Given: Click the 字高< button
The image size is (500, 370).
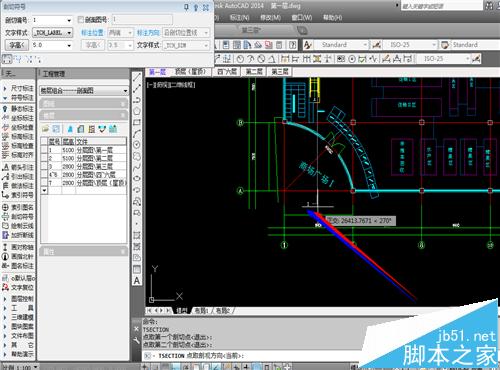Looking at the screenshot, I should (17, 45).
